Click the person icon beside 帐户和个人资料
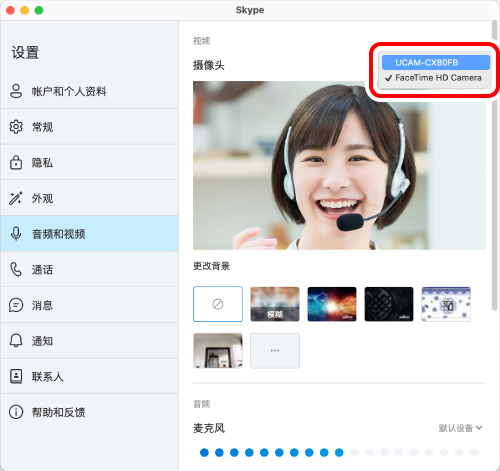Viewport: 500px width, 471px height. click(x=16, y=91)
